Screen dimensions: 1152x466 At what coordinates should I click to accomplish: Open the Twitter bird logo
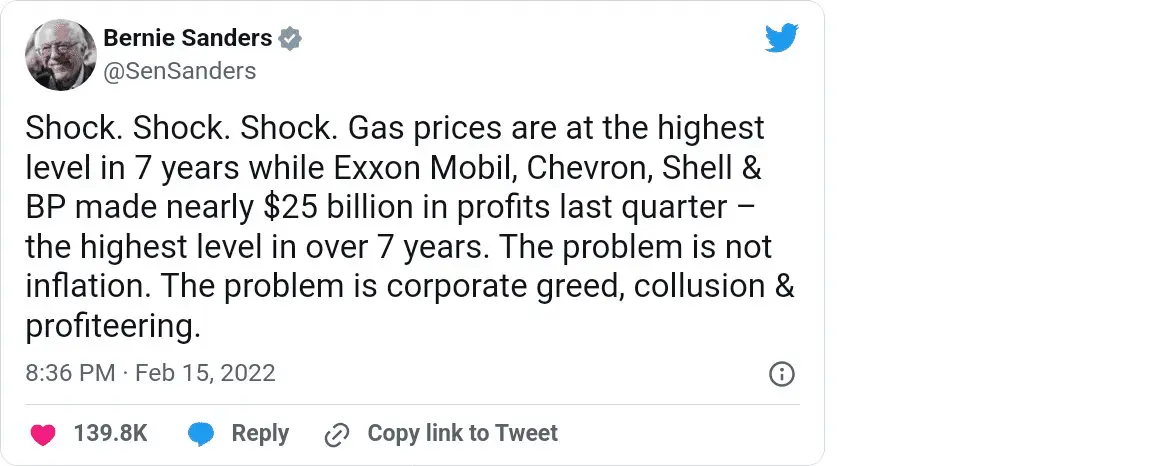(781, 38)
